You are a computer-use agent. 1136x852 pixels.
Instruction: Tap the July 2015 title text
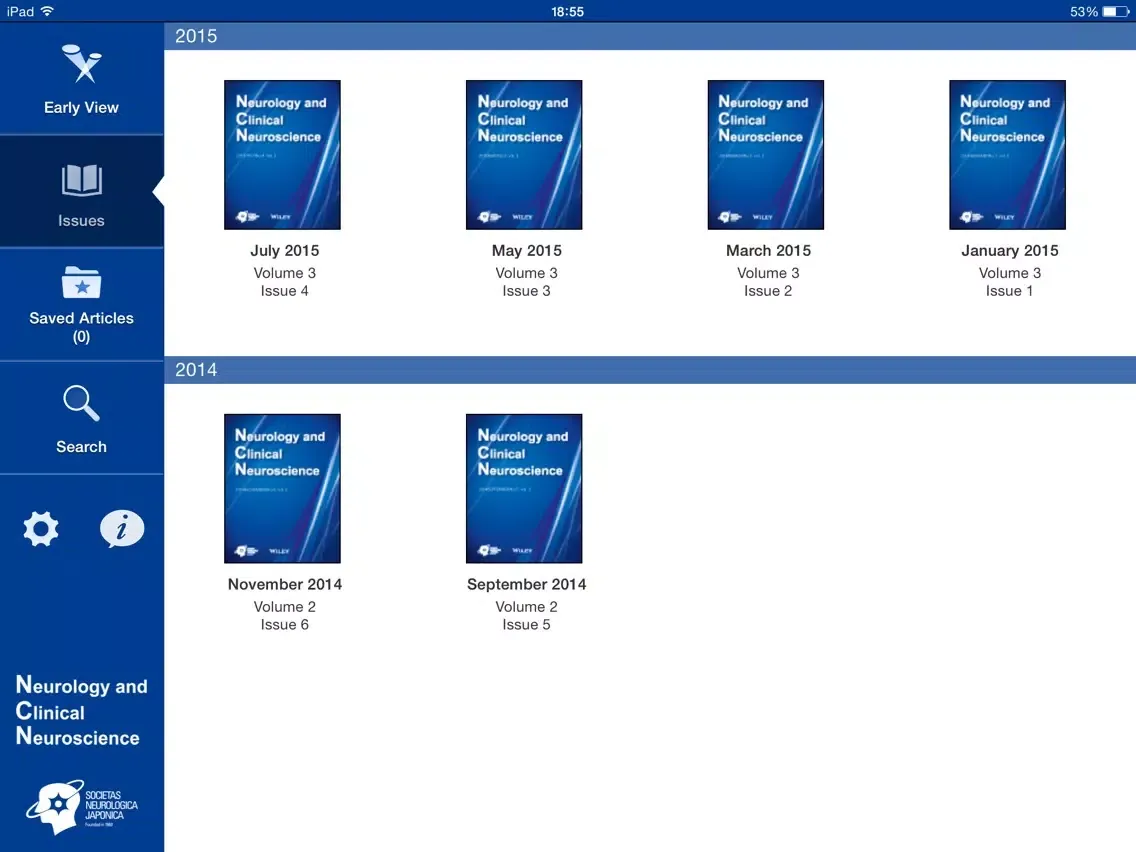click(285, 251)
